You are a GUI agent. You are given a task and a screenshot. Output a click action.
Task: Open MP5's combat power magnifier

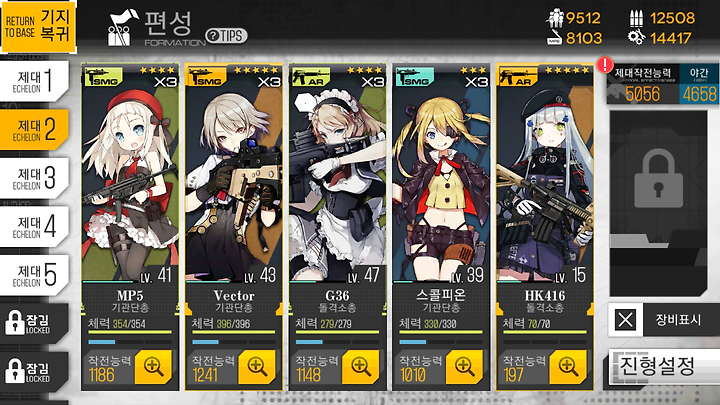(153, 366)
